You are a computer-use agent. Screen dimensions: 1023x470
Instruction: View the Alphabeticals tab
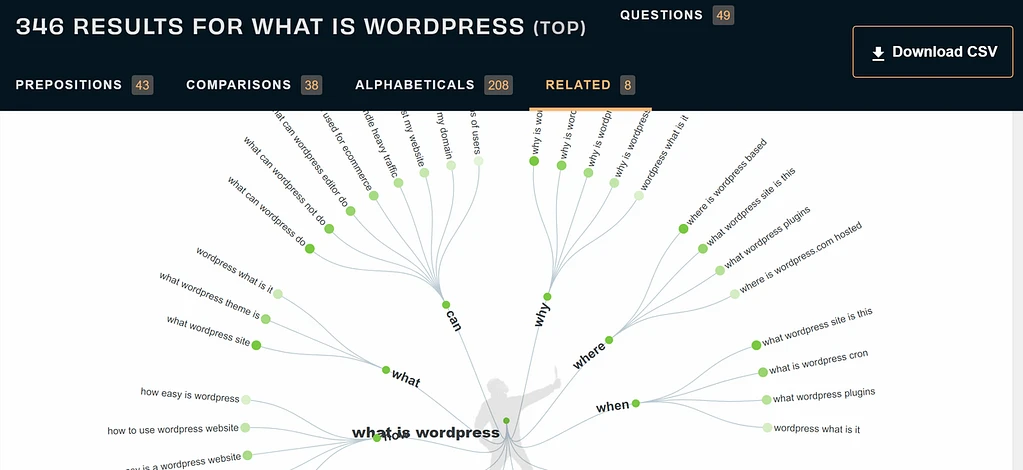pyautogui.click(x=434, y=85)
